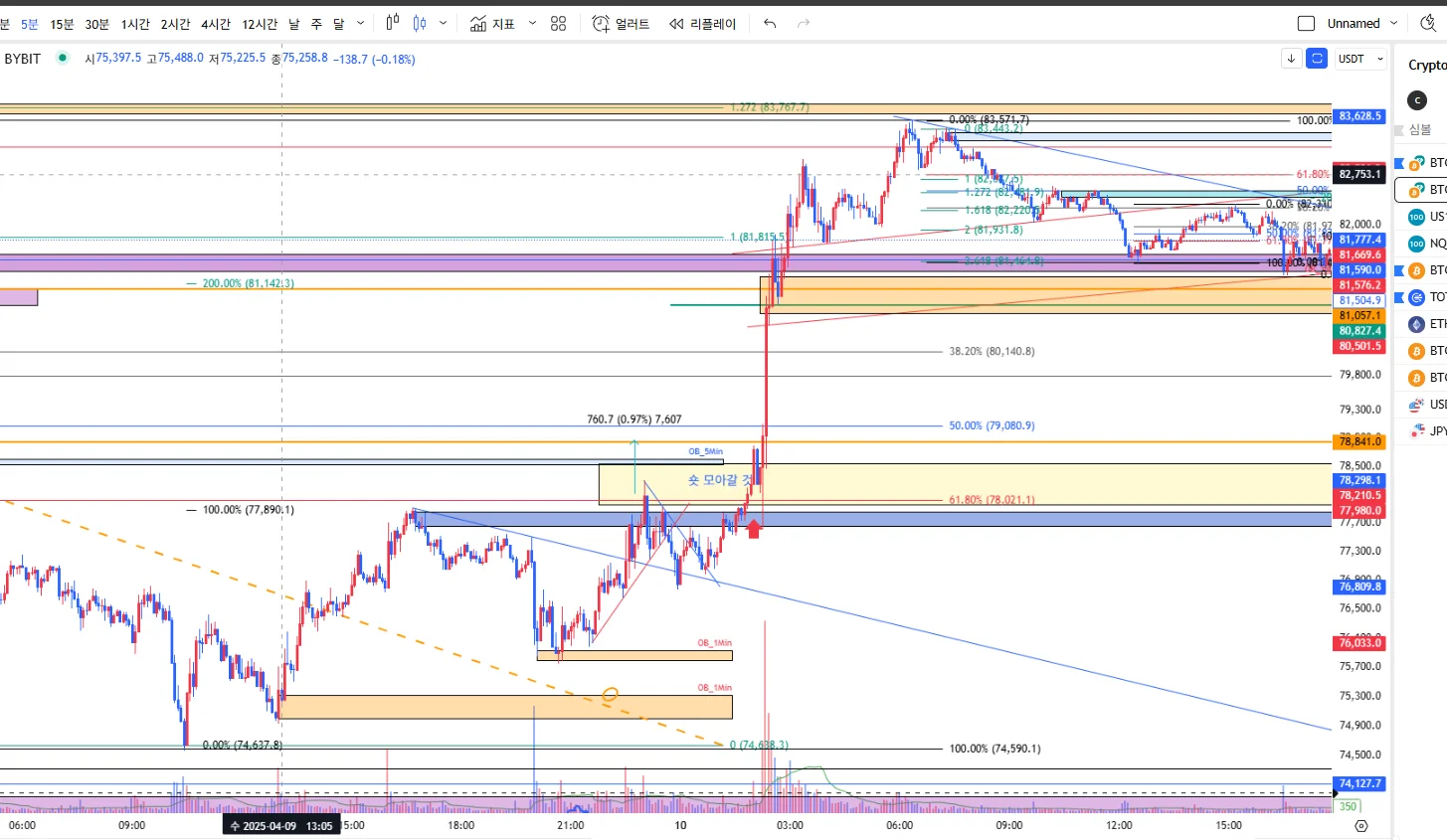The height and width of the screenshot is (840, 1447).
Task: Click the 83,628.5 price label
Action: coord(1359,116)
